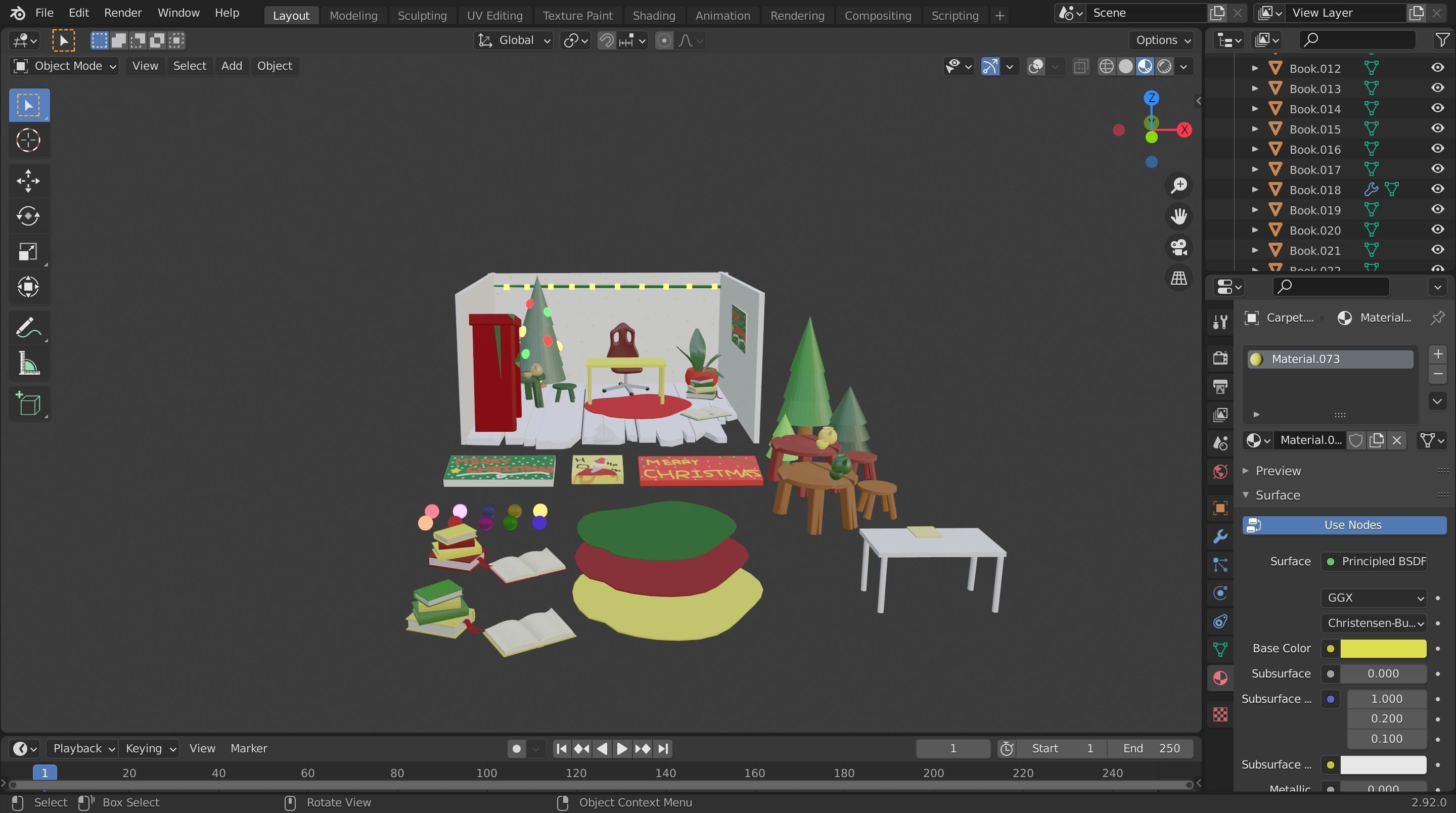The width and height of the screenshot is (1456, 813).
Task: Open the Object Data properties tab
Action: [1220, 650]
